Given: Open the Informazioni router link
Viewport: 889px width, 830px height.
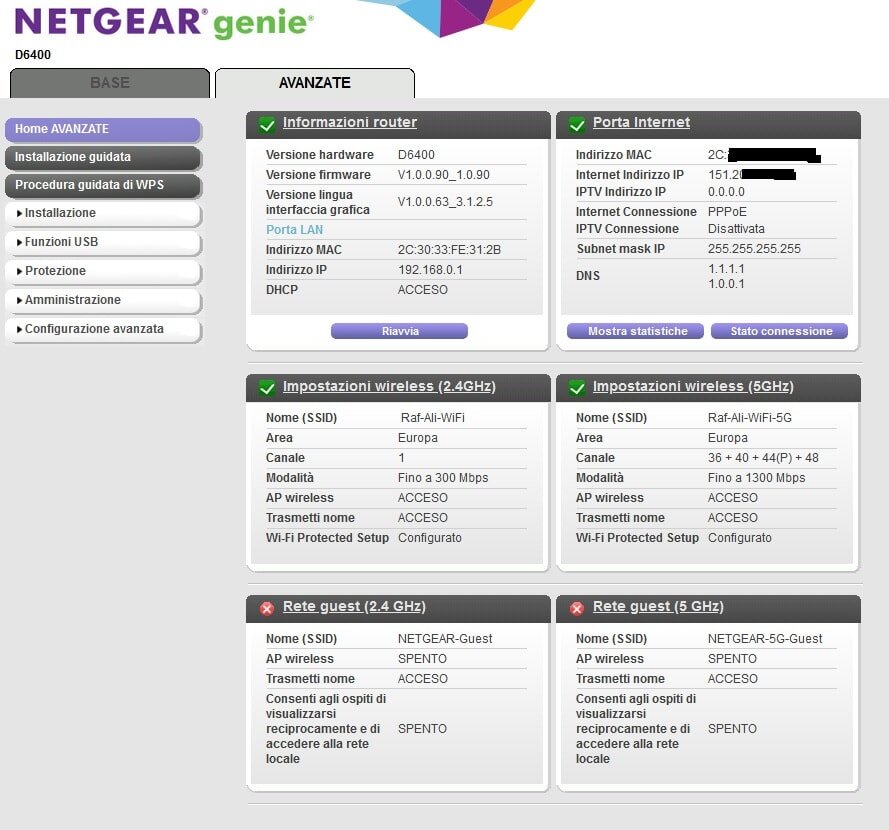Looking at the screenshot, I should coord(350,122).
